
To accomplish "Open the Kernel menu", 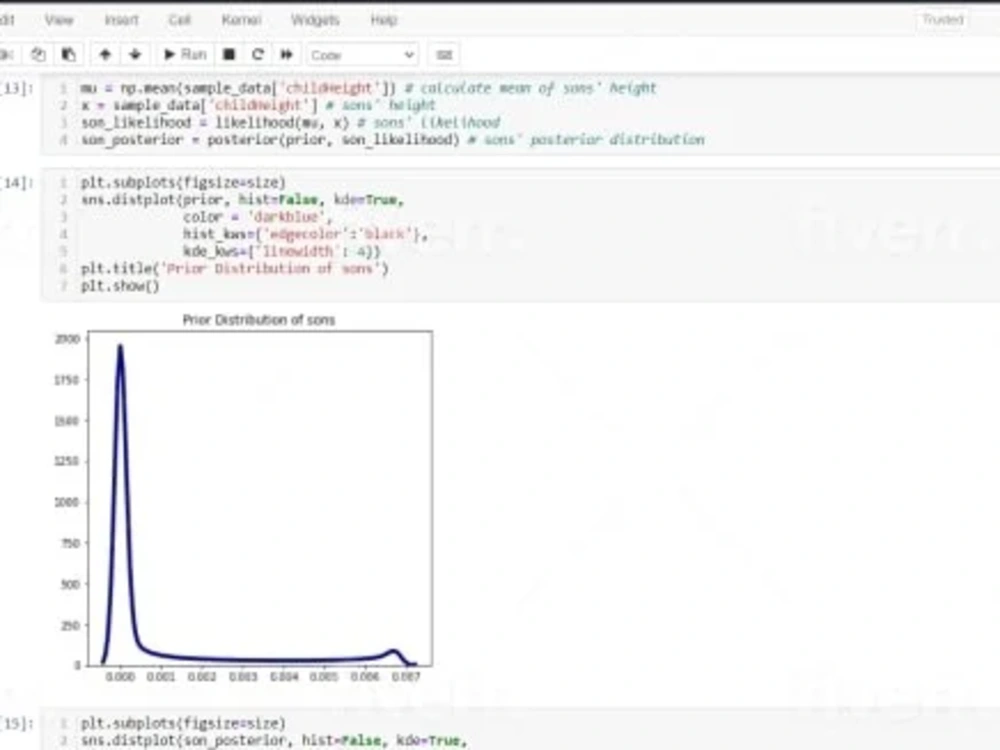I will (241, 20).
